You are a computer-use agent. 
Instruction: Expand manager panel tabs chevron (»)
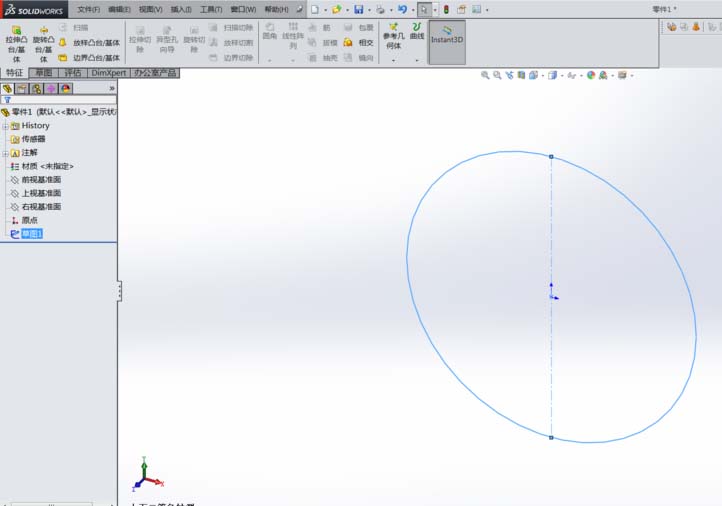pyautogui.click(x=112, y=88)
